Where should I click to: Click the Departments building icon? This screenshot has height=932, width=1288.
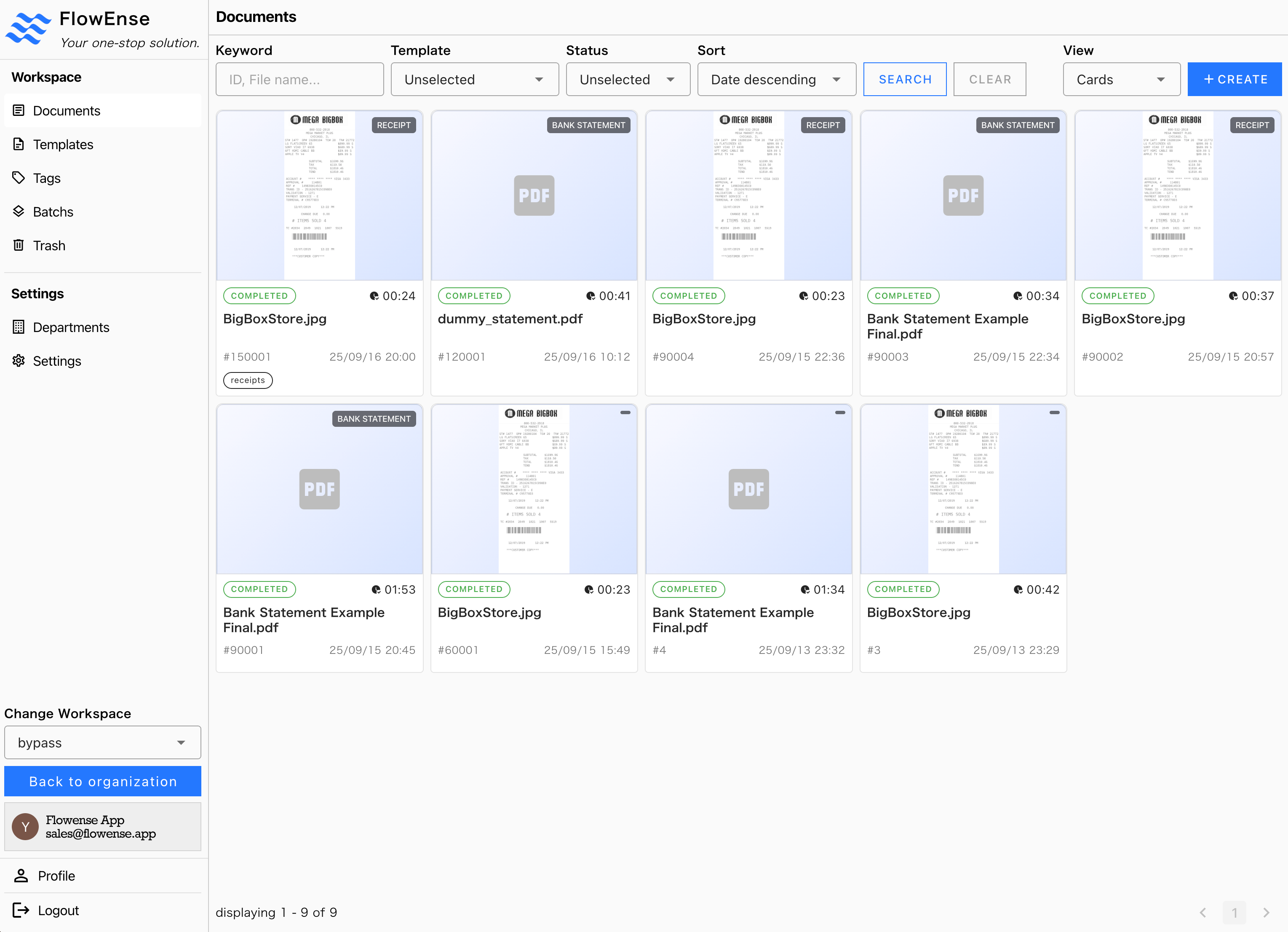(19, 327)
